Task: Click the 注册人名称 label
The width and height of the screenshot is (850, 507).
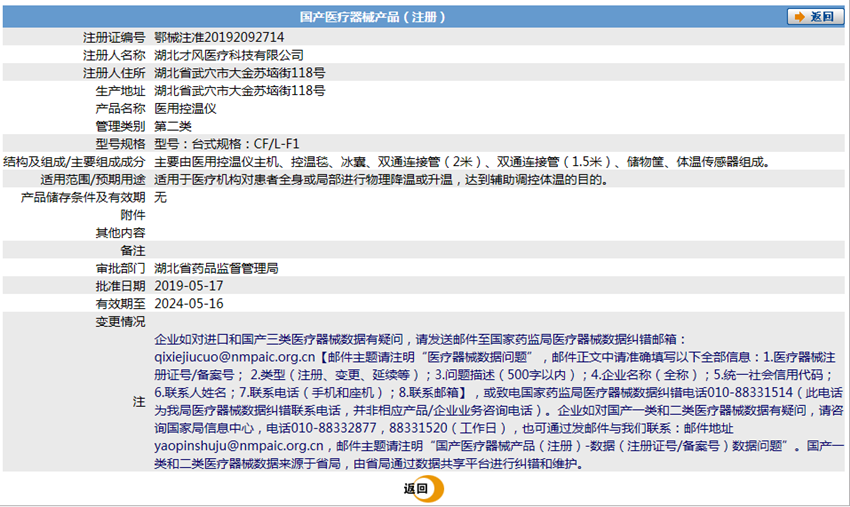Action: point(114,55)
